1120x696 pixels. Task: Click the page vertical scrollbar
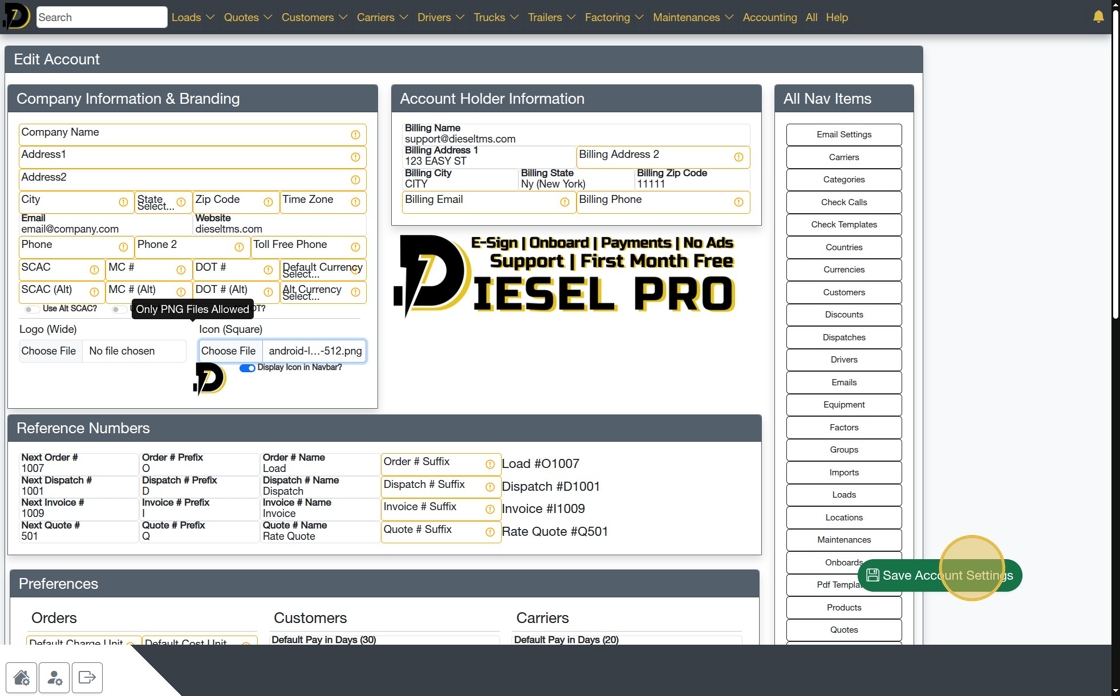[x=1115, y=164]
